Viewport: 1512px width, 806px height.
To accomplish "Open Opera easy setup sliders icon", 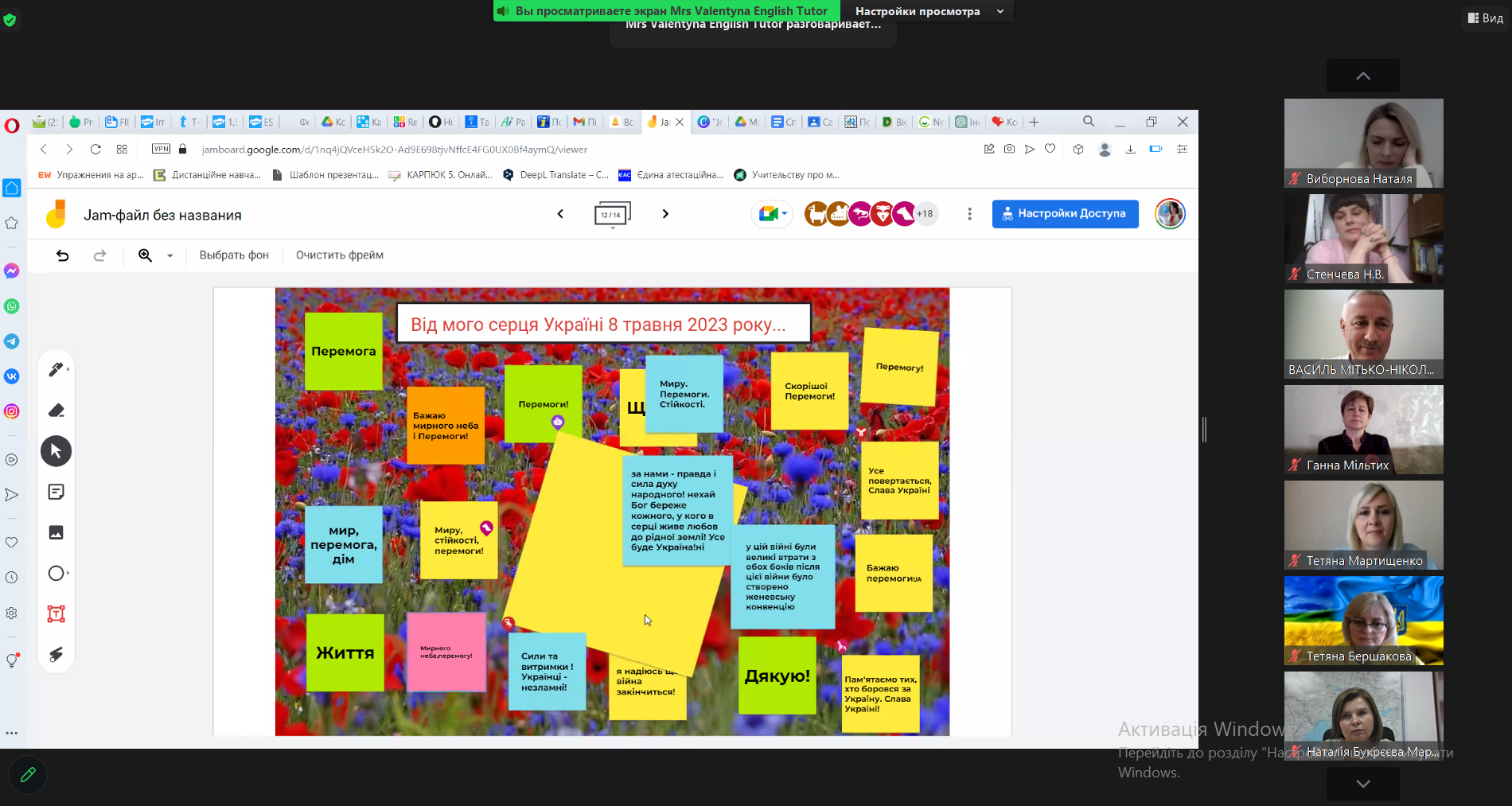I will pyautogui.click(x=1183, y=149).
